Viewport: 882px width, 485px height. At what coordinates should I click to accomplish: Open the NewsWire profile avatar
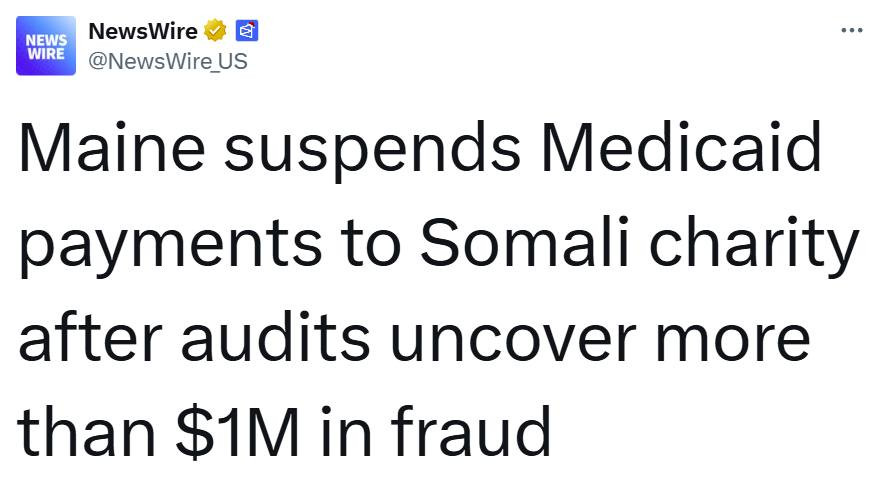click(45, 46)
